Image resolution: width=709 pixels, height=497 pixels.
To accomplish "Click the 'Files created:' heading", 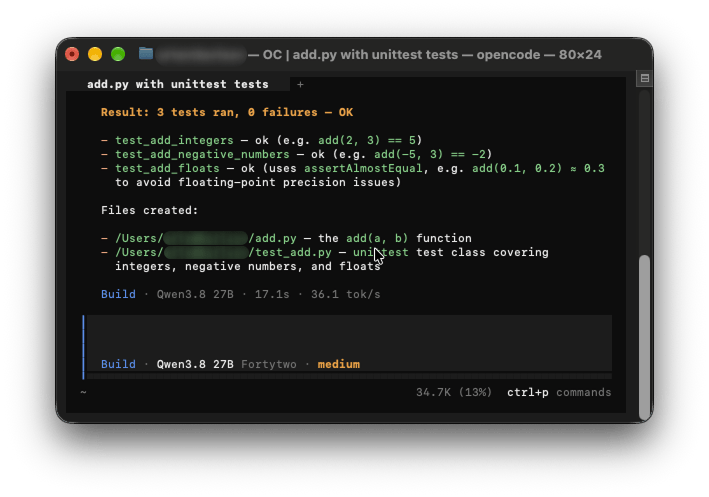I will 150,210.
